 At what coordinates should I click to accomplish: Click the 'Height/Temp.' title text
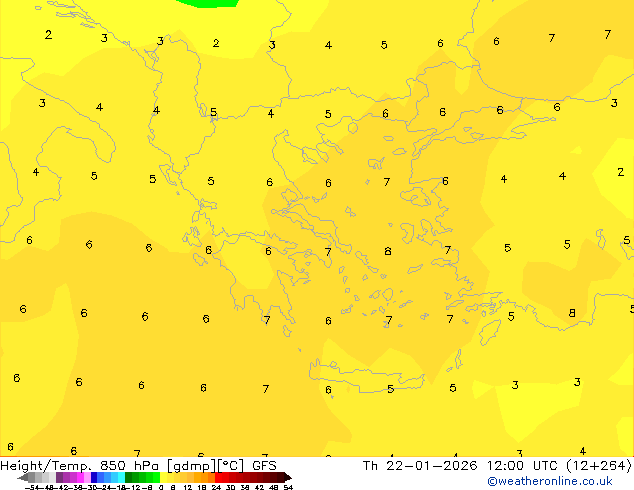pyautogui.click(x=46, y=466)
